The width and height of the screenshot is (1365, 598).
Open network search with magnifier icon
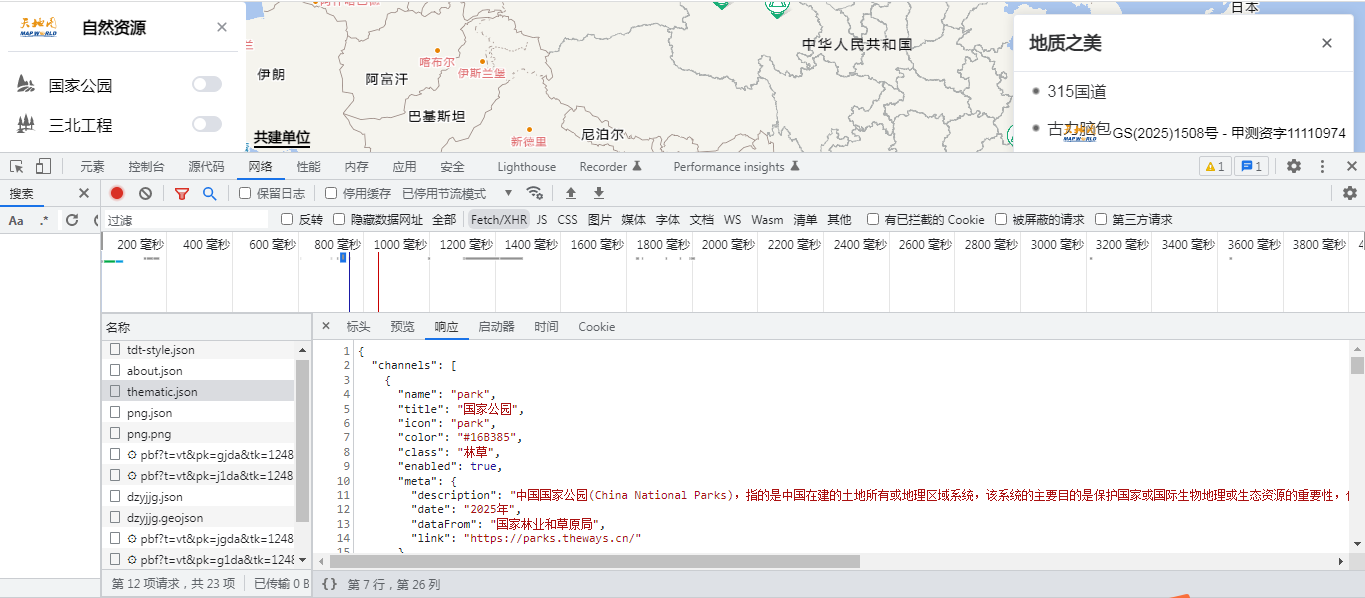209,193
